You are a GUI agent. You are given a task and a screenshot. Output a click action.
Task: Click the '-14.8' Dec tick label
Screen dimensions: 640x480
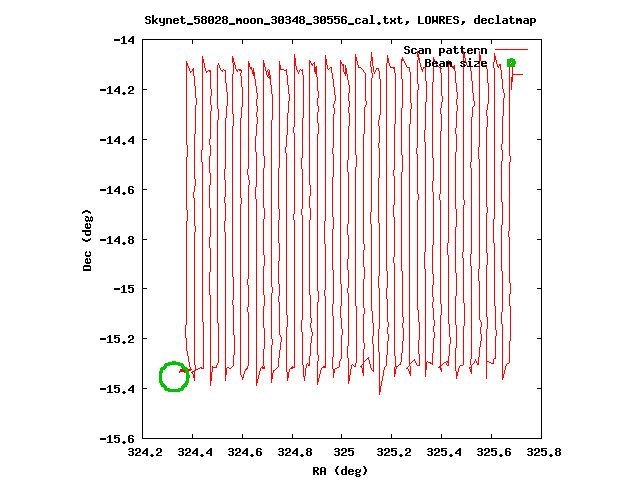point(117,240)
